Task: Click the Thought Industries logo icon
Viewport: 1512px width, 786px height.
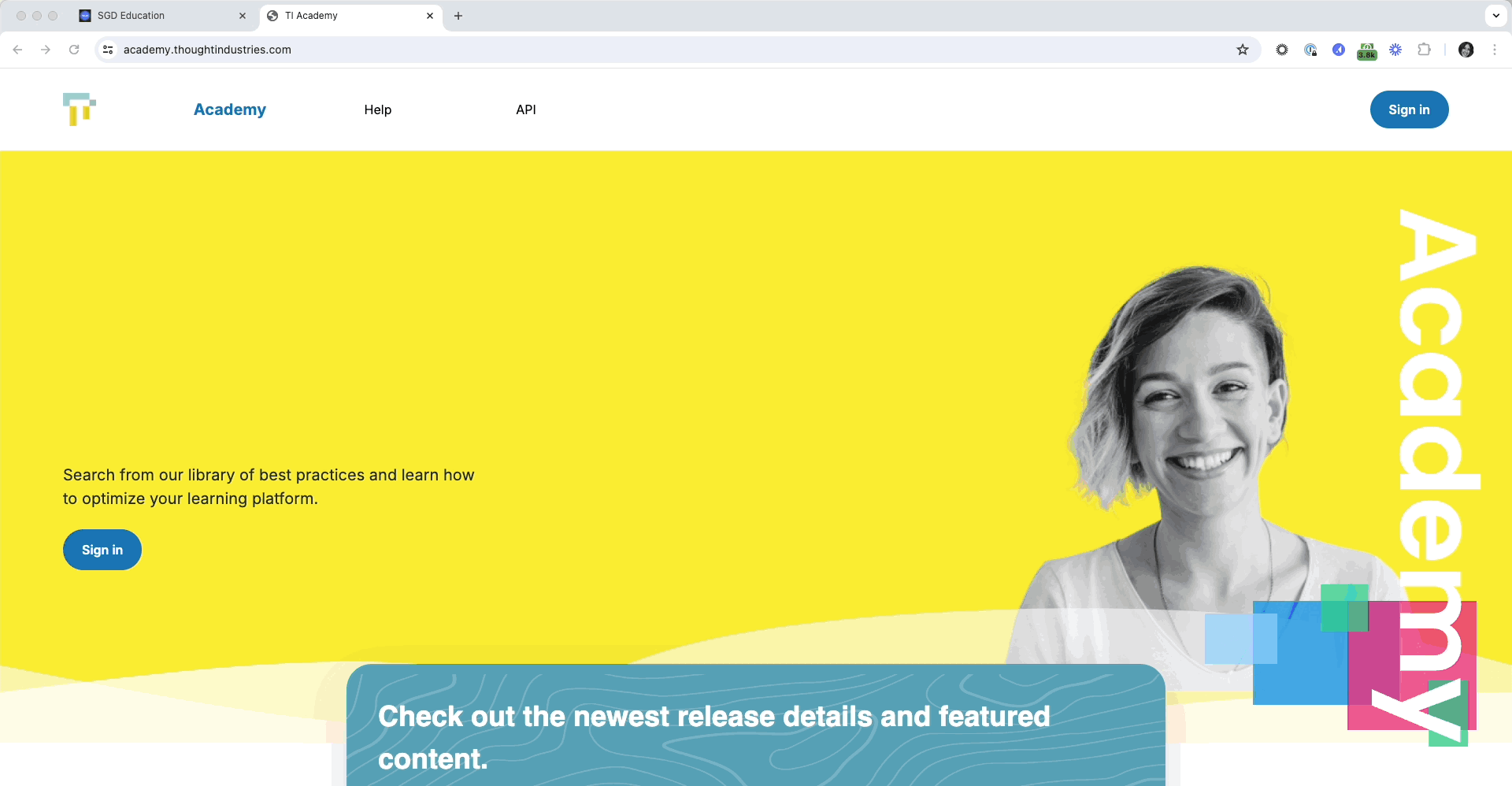Action: click(80, 109)
